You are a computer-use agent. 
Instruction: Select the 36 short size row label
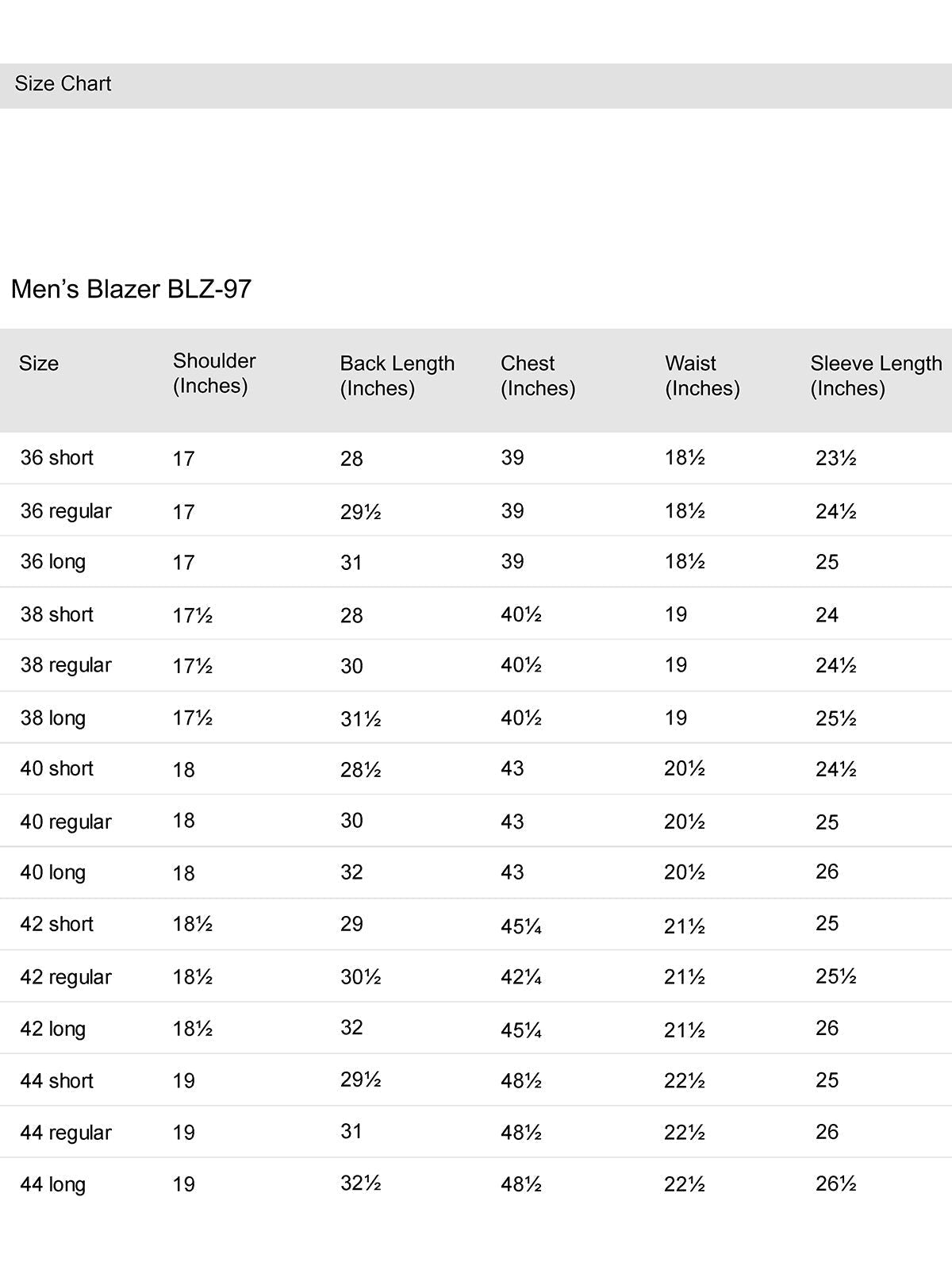point(57,458)
